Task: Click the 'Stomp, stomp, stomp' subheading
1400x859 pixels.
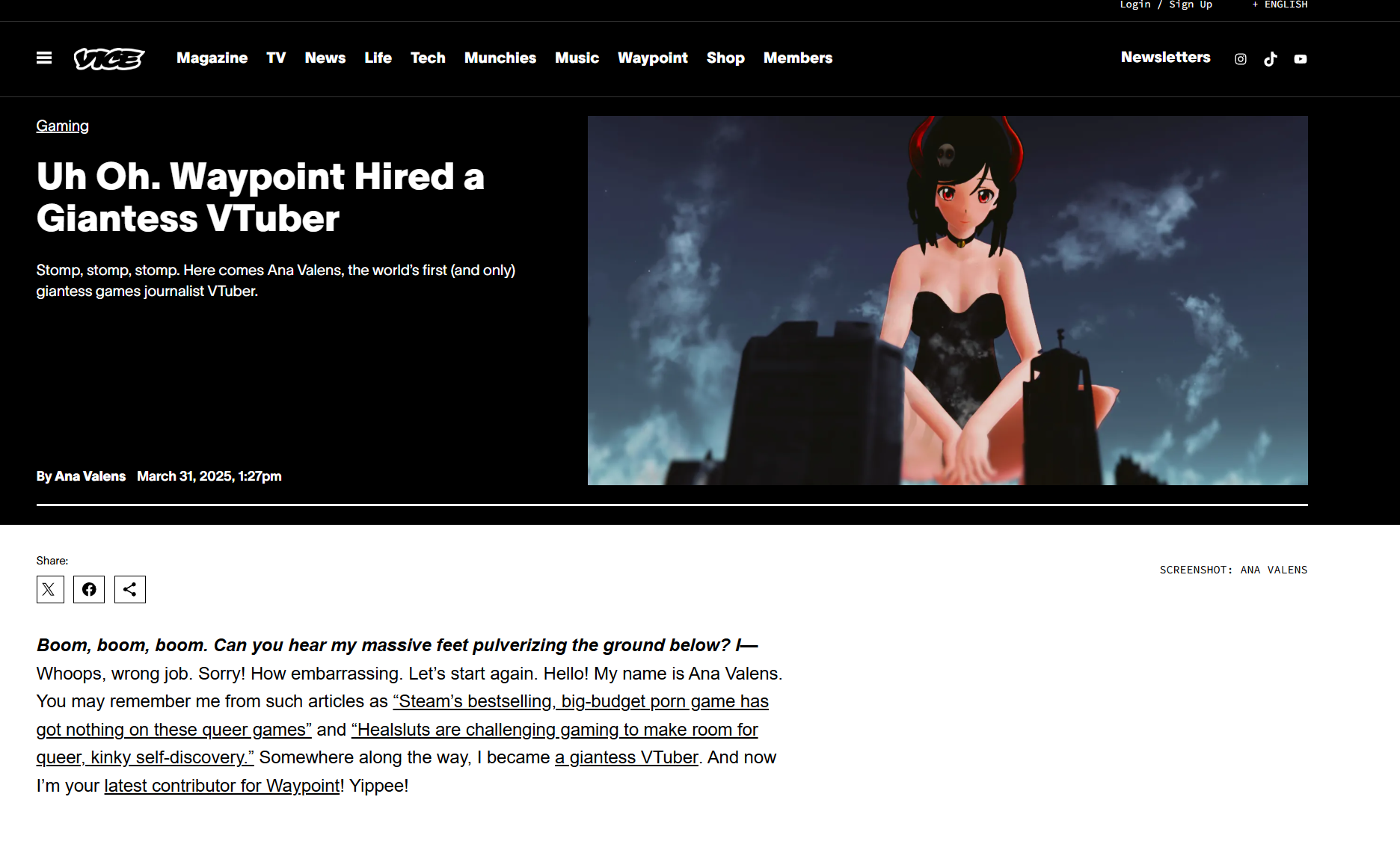Action: pyautogui.click(x=276, y=280)
